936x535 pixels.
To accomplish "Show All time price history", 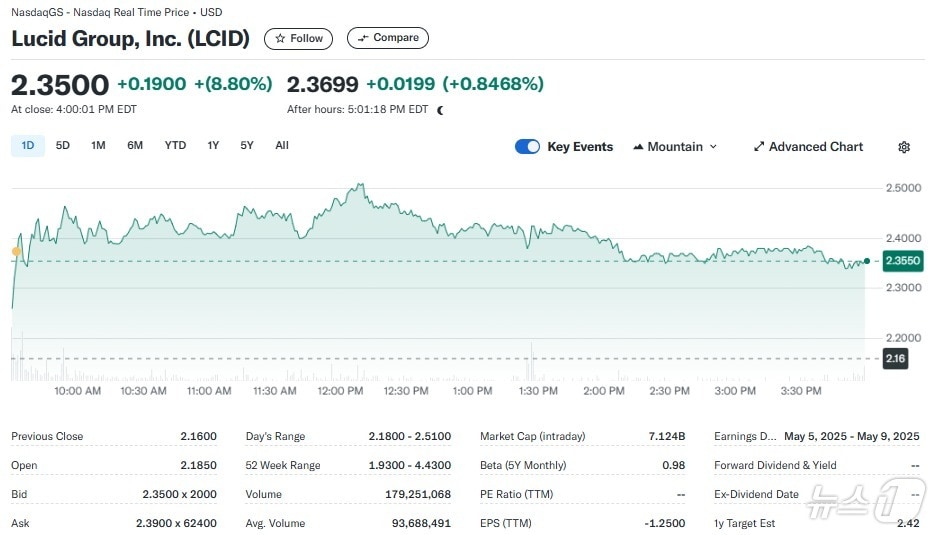I will click(x=282, y=146).
